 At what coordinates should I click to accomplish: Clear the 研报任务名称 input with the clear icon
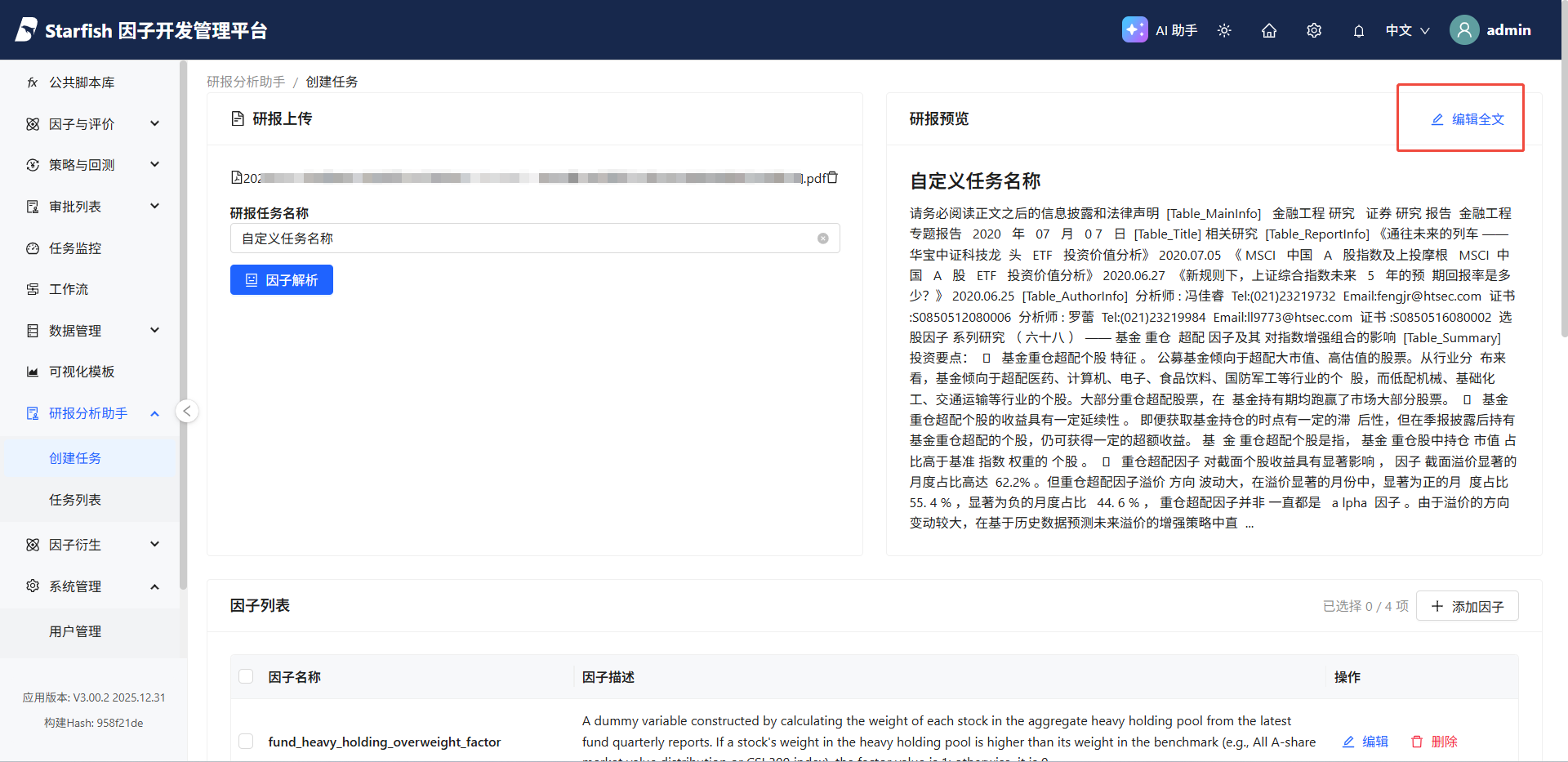tap(823, 238)
